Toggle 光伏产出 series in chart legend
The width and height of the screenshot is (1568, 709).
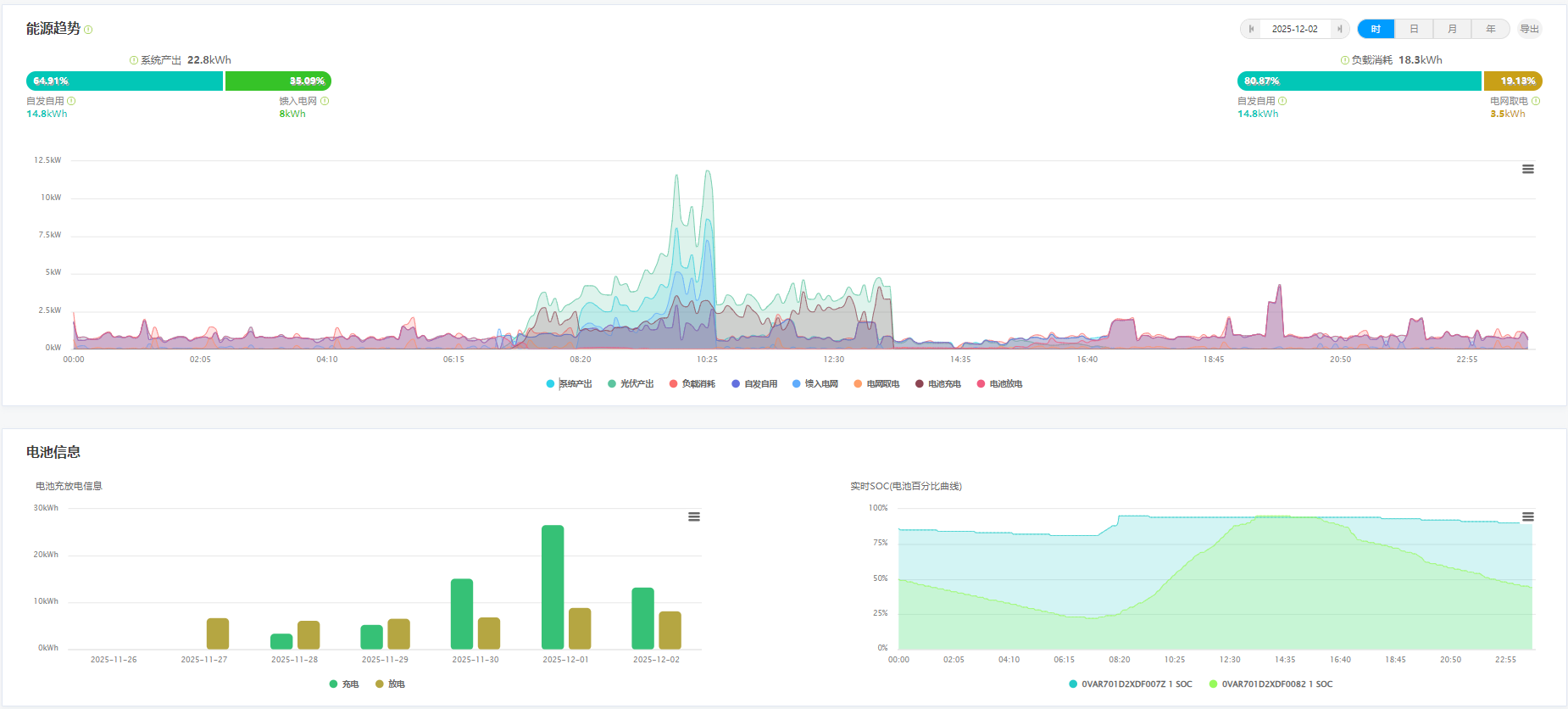631,384
